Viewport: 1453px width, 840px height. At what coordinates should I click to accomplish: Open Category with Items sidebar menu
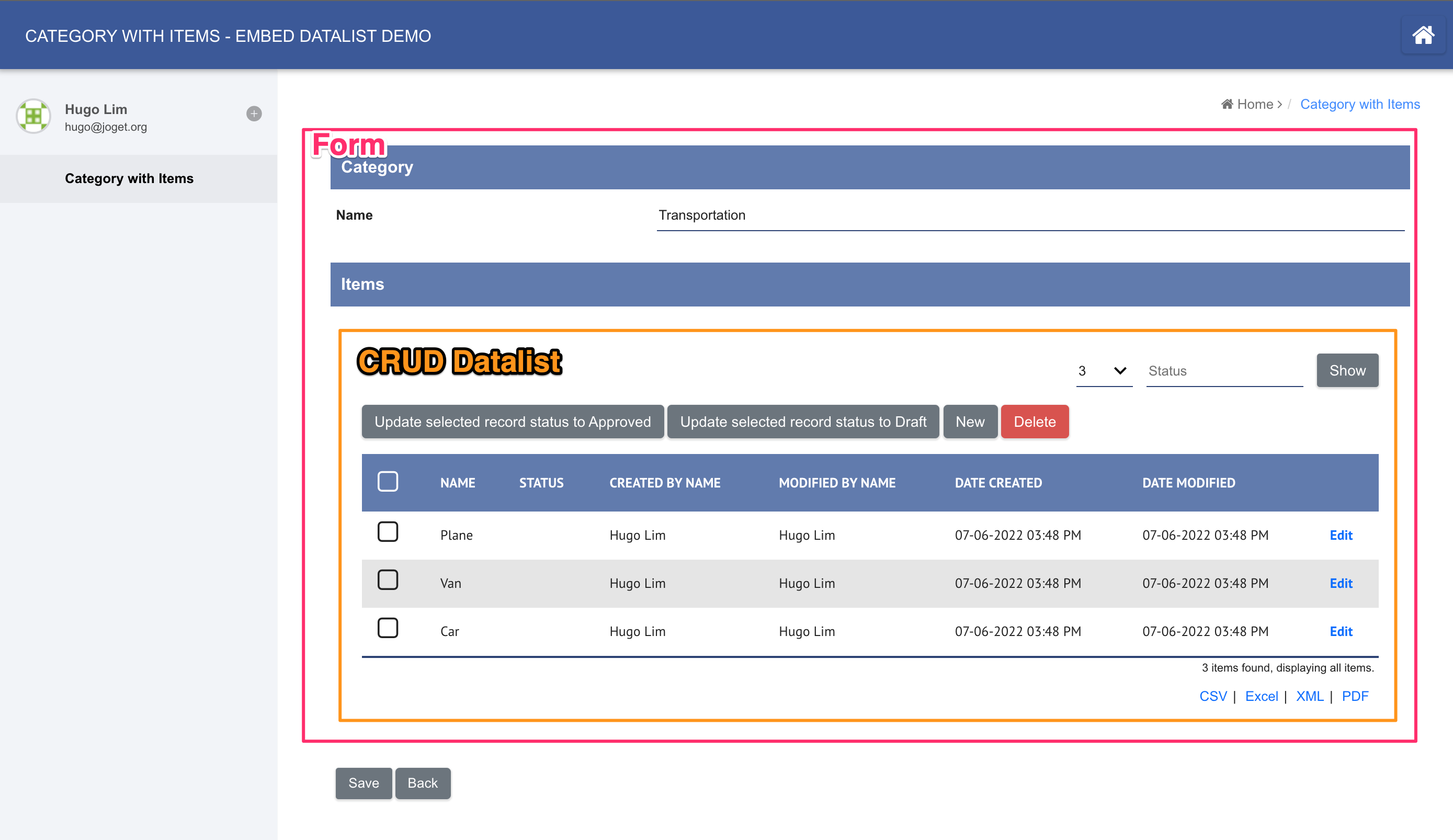(x=129, y=179)
